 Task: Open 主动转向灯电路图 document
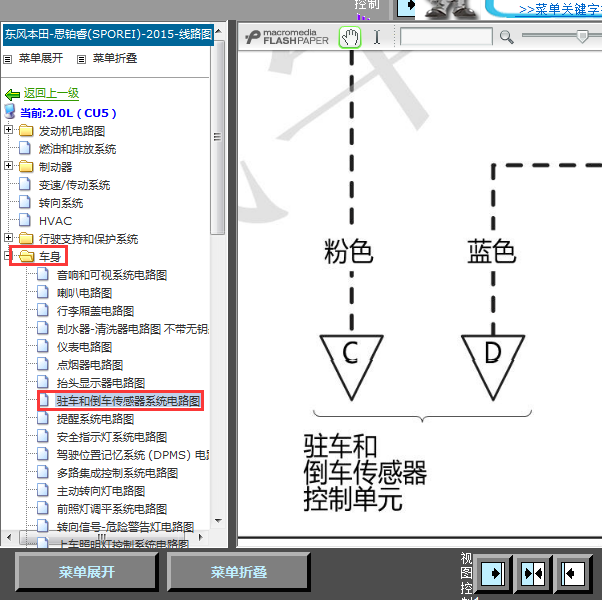click(101, 491)
